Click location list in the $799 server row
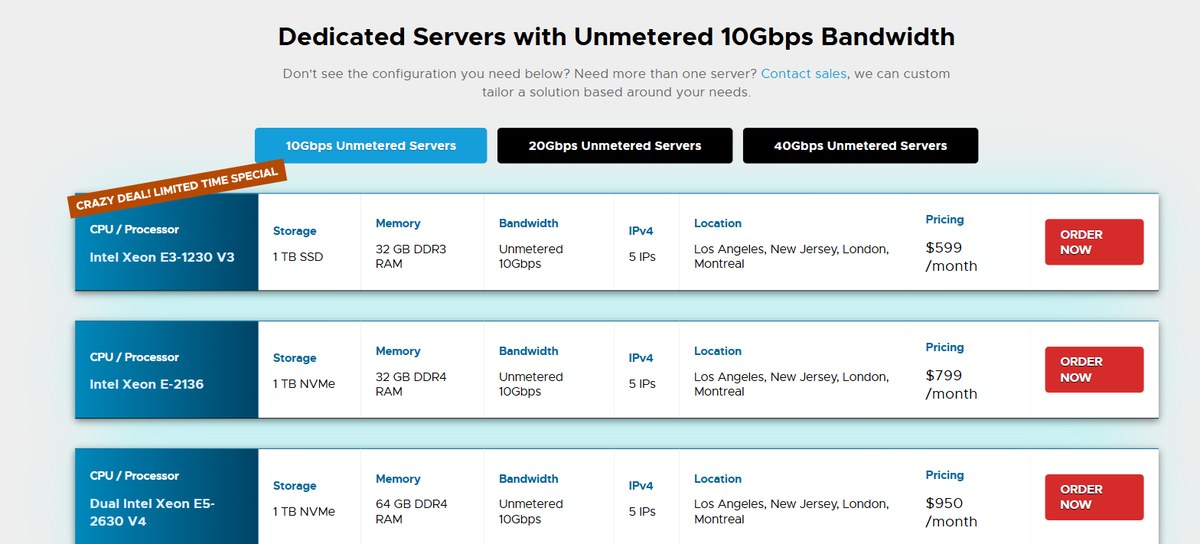 click(x=791, y=384)
